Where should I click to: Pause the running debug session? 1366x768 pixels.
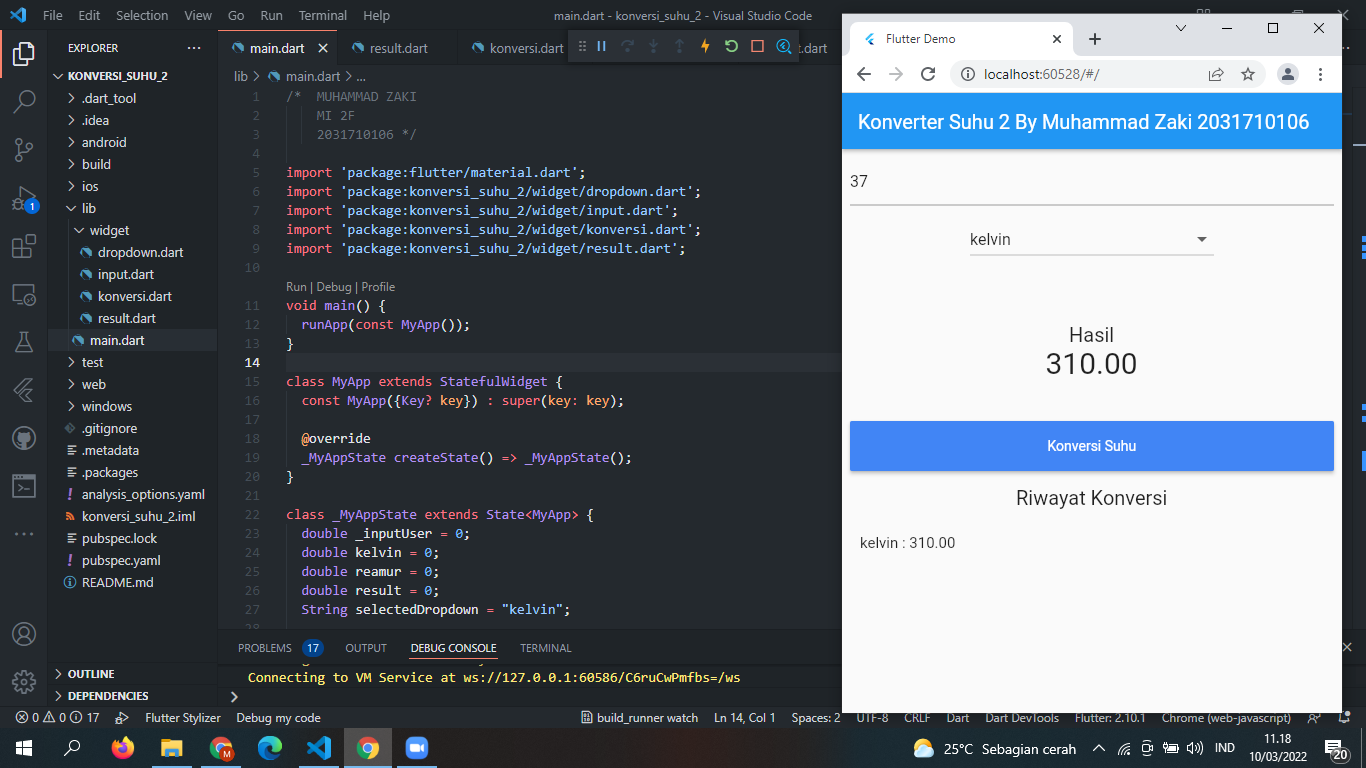coord(601,47)
